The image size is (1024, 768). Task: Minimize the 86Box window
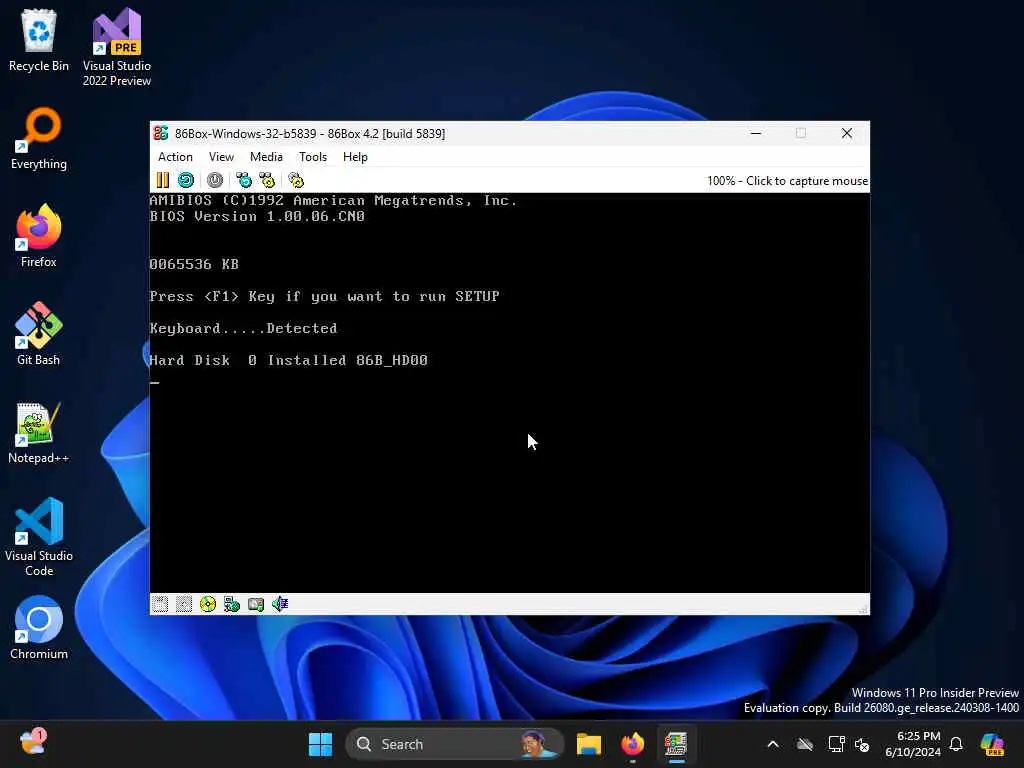click(756, 133)
